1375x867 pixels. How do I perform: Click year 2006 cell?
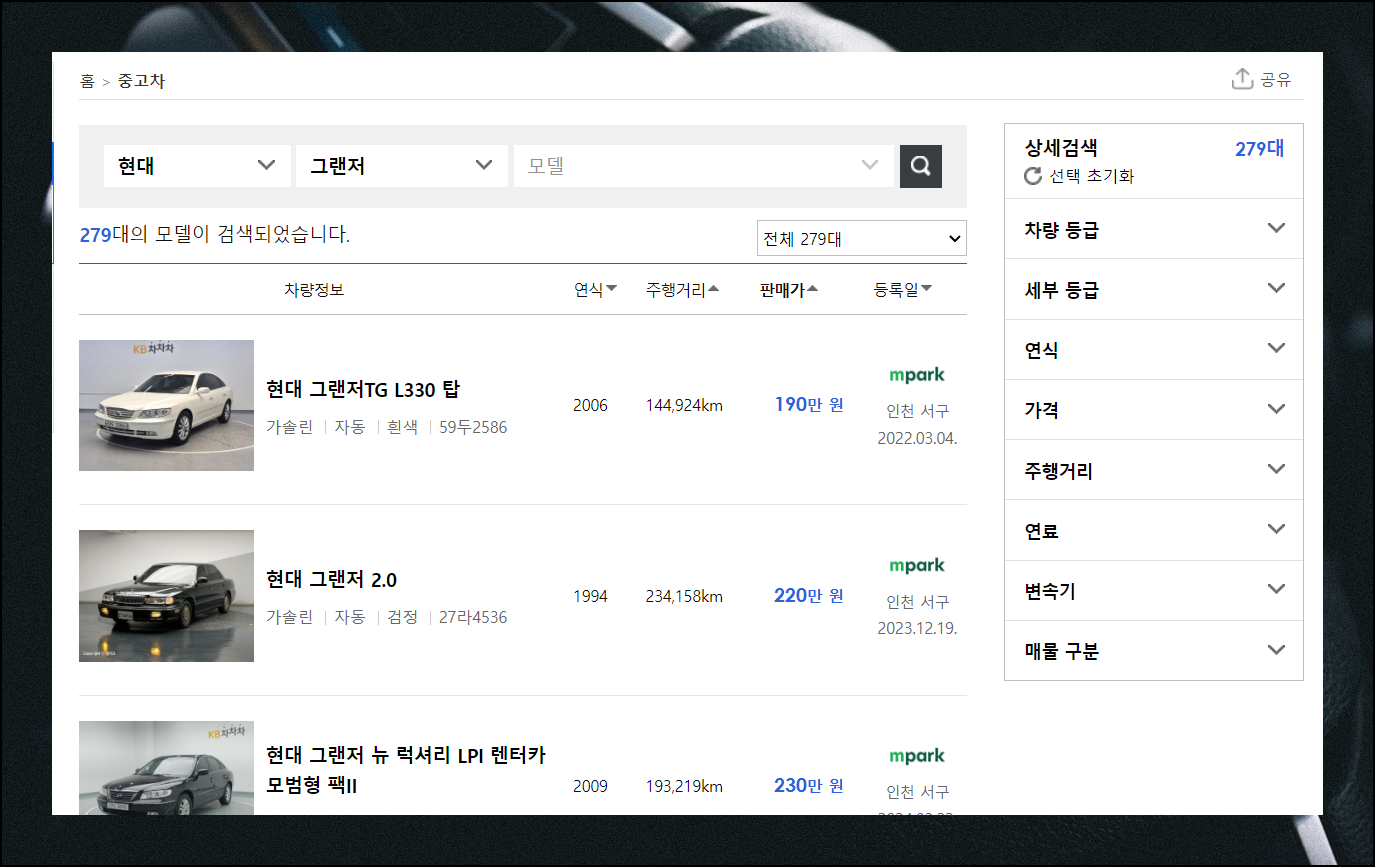click(x=590, y=405)
